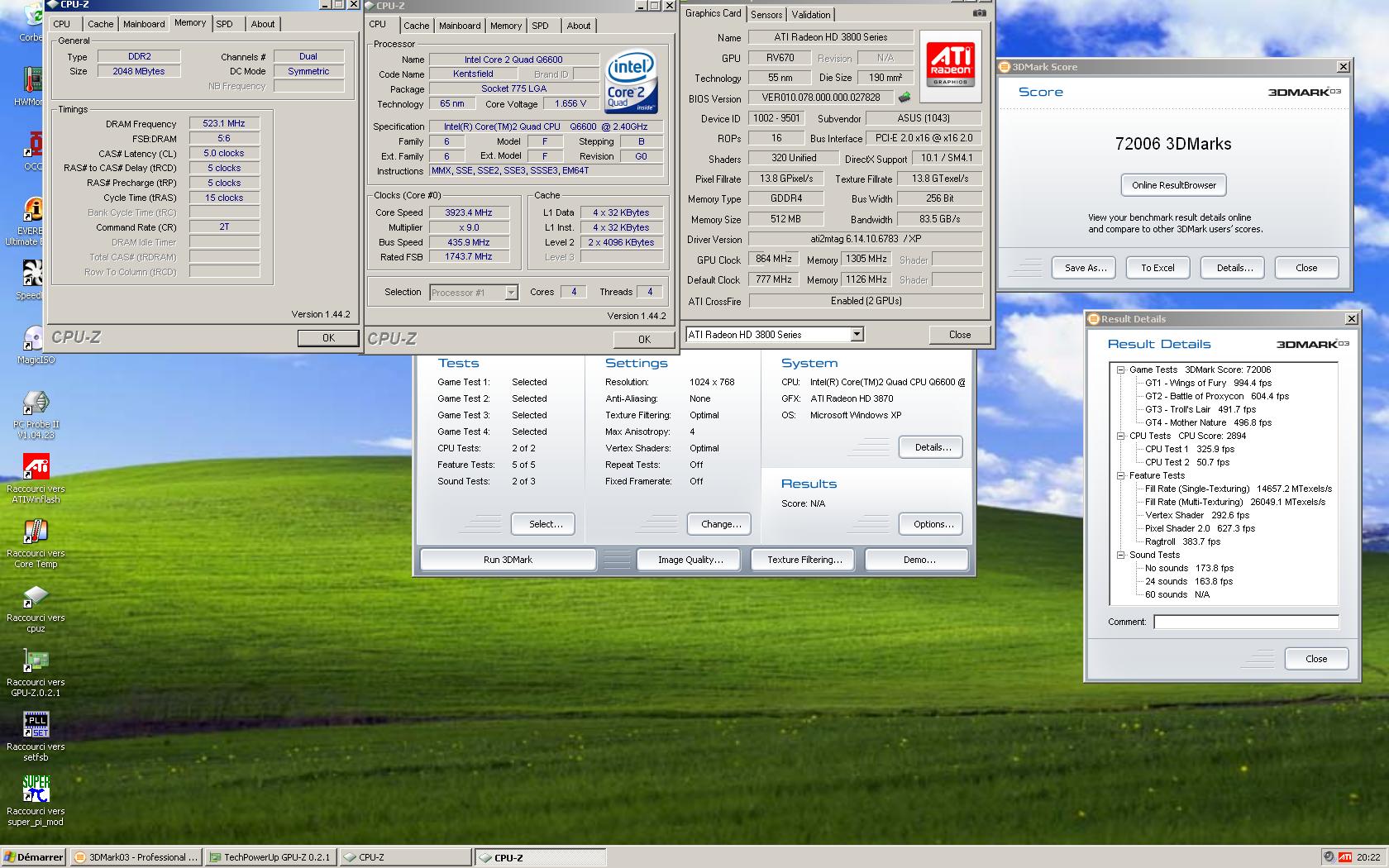Screen dimensions: 1389x868
Task: Select the Ragtroll result row
Action: pyautogui.click(x=1182, y=541)
